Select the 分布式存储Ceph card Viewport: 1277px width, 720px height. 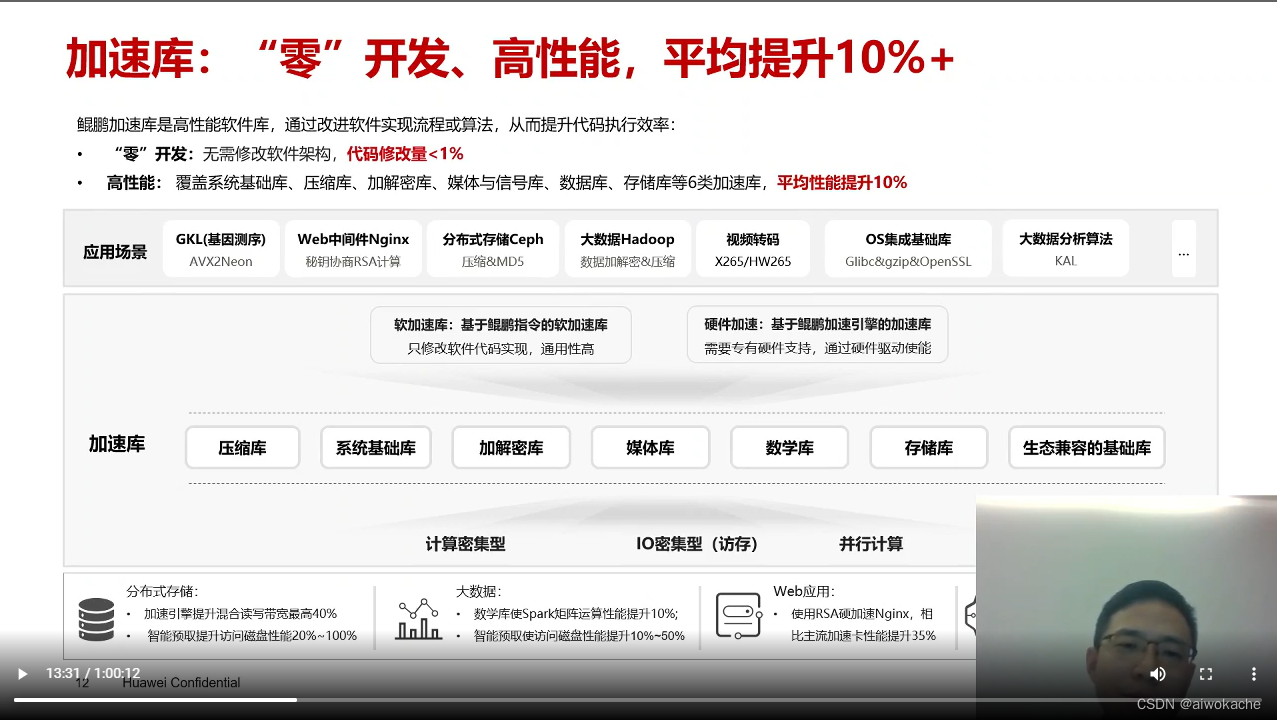pyautogui.click(x=493, y=249)
